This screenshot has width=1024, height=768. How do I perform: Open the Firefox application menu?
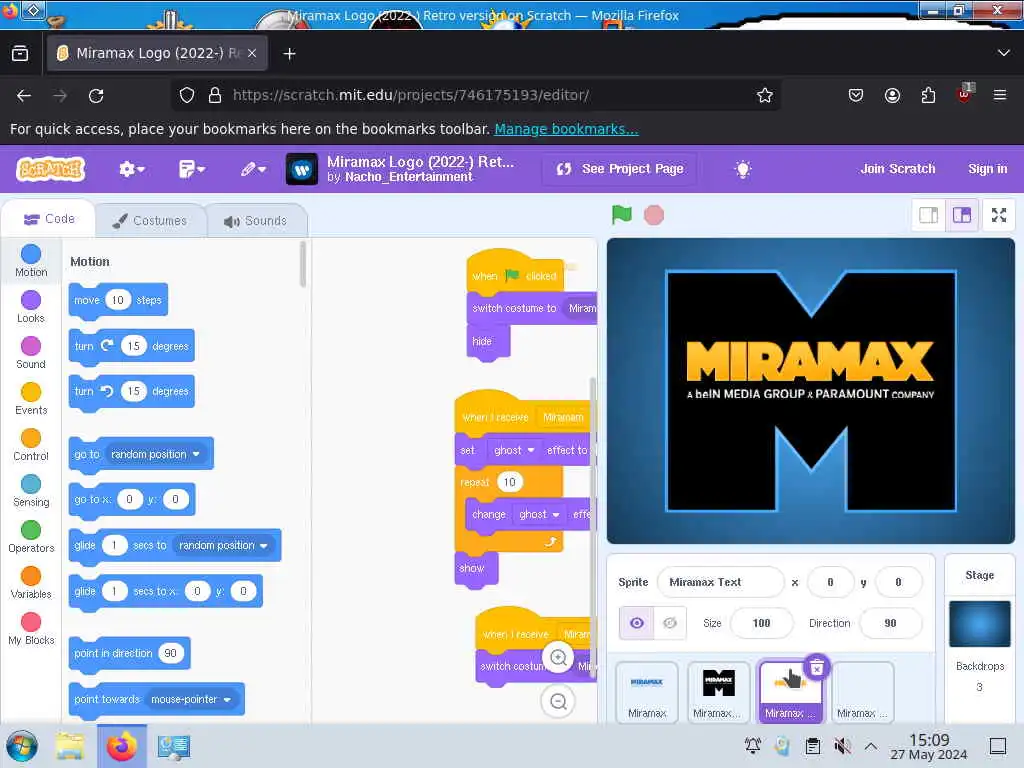999,95
